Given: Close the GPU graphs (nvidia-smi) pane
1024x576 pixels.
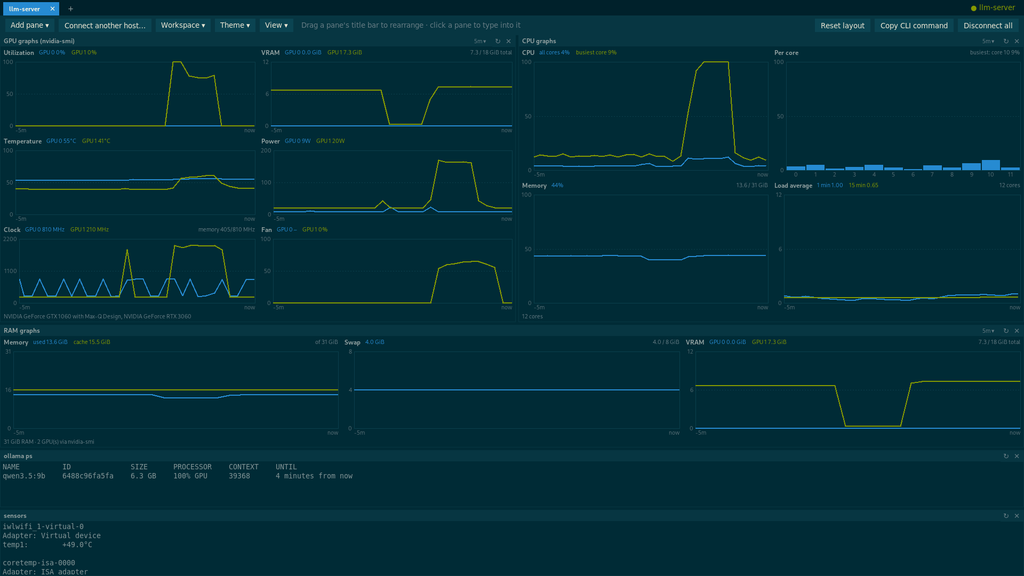Looking at the screenshot, I should coord(509,41).
